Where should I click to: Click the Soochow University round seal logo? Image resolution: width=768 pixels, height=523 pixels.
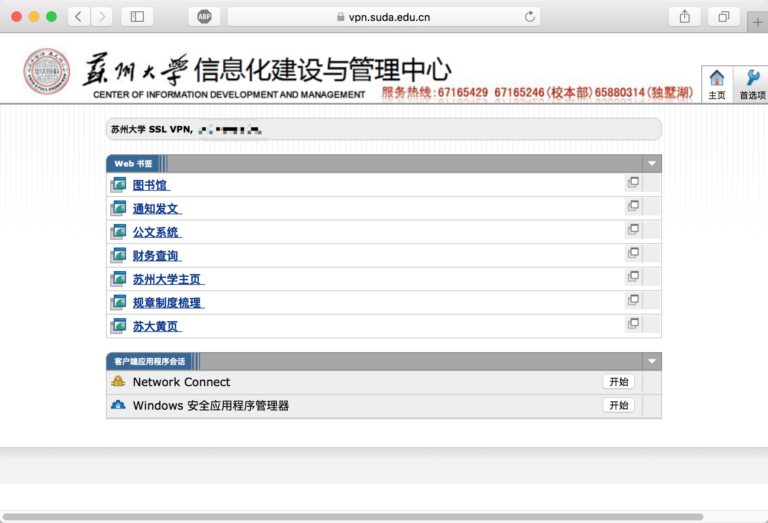(x=47, y=71)
